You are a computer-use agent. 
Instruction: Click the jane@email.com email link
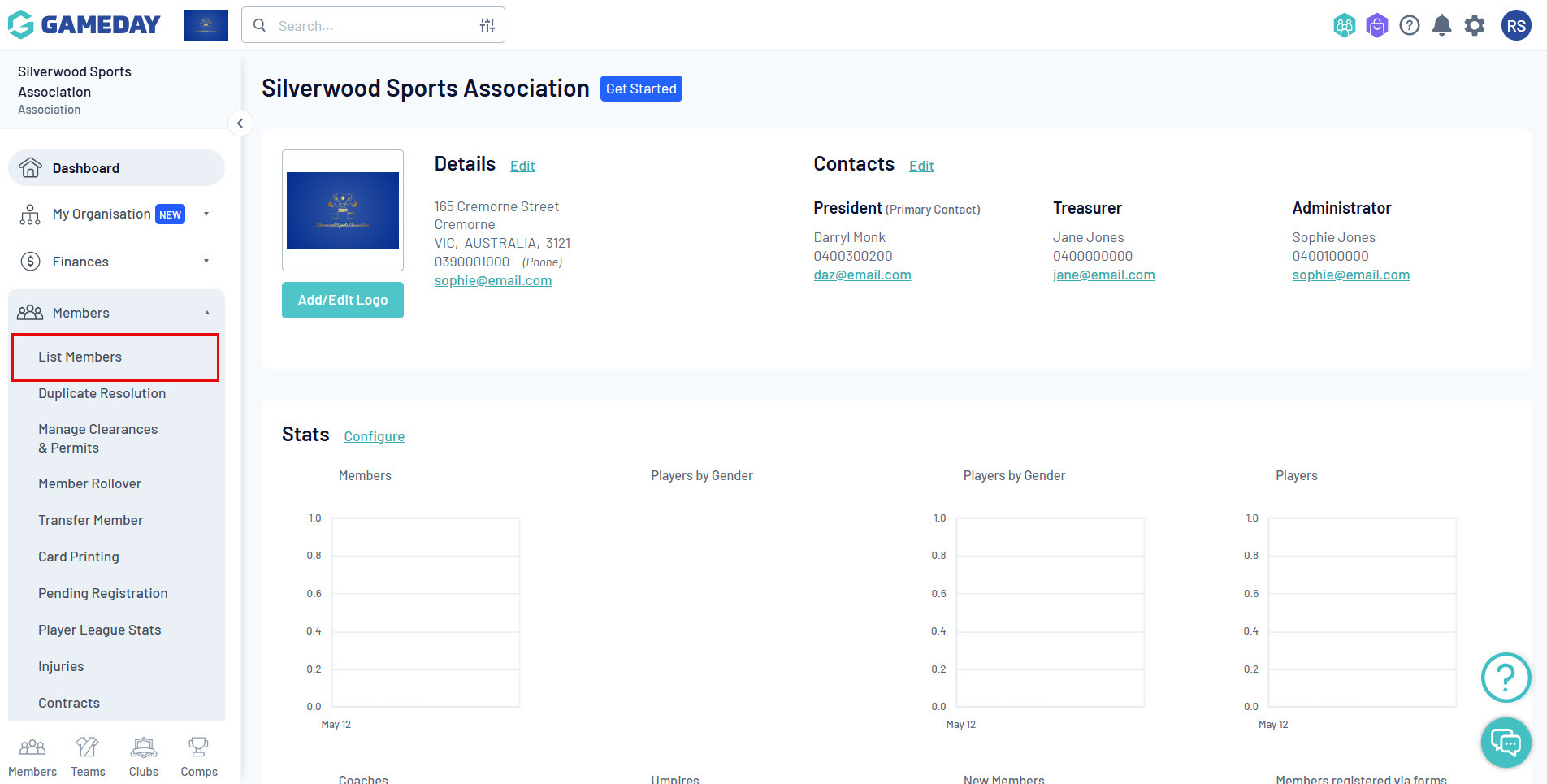point(1103,275)
